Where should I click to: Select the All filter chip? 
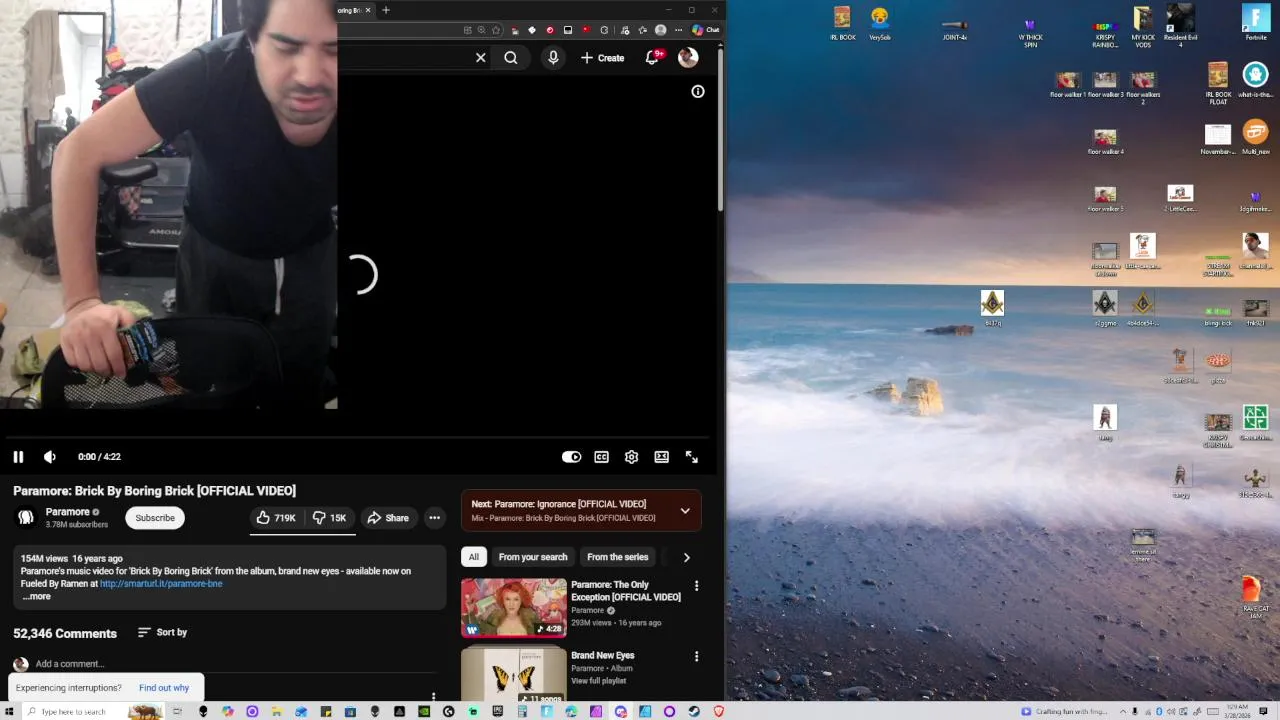tap(474, 557)
